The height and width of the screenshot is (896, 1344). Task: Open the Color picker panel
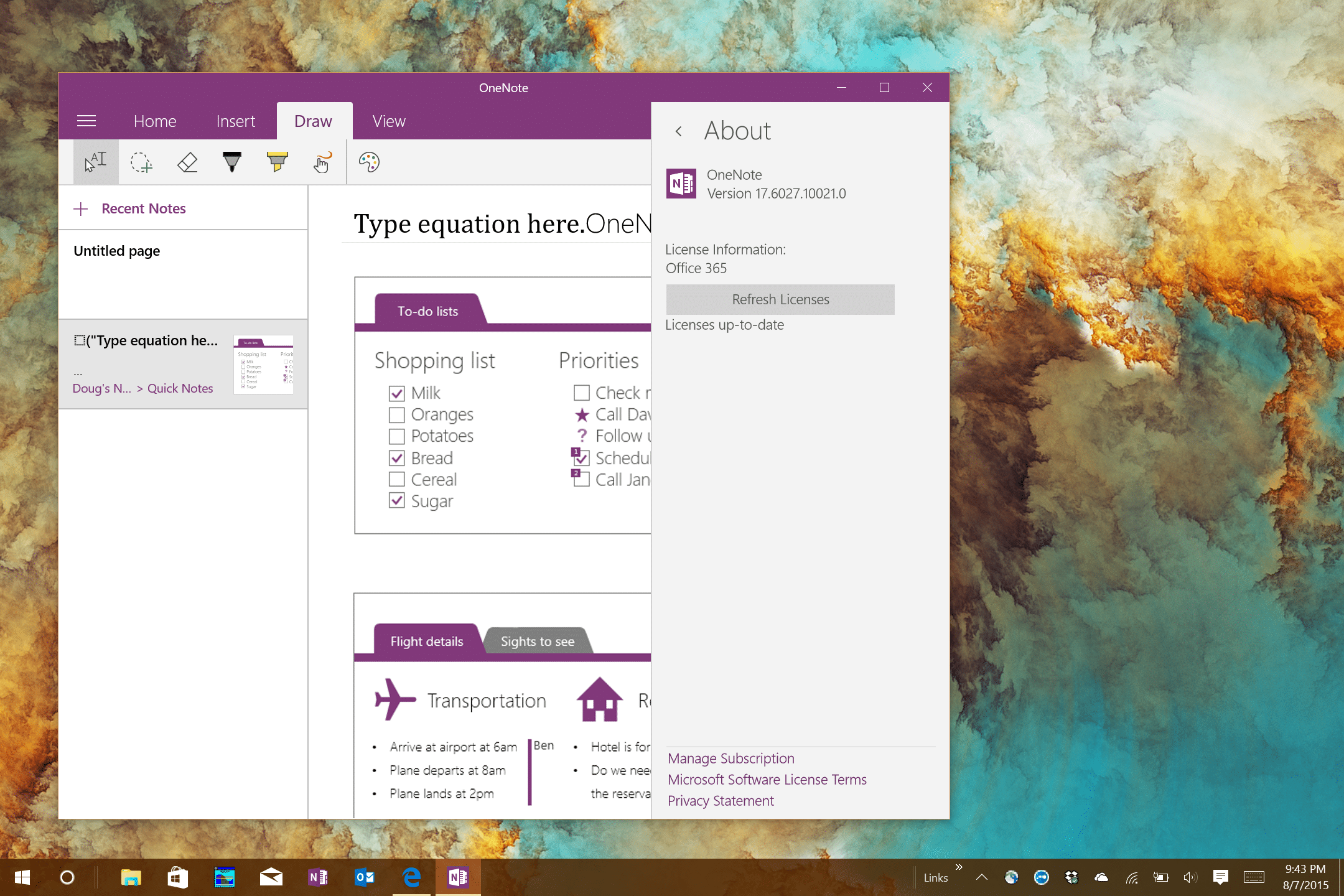click(x=369, y=163)
